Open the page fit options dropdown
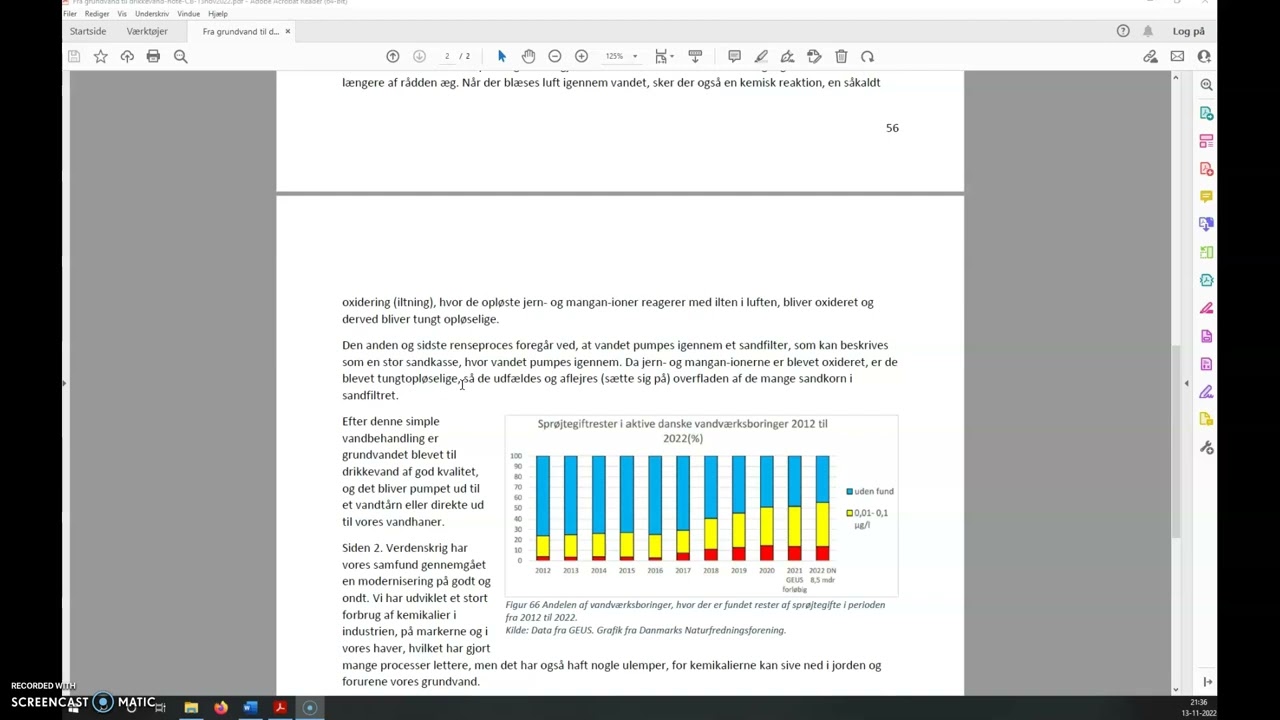The image size is (1280, 720). (663, 57)
